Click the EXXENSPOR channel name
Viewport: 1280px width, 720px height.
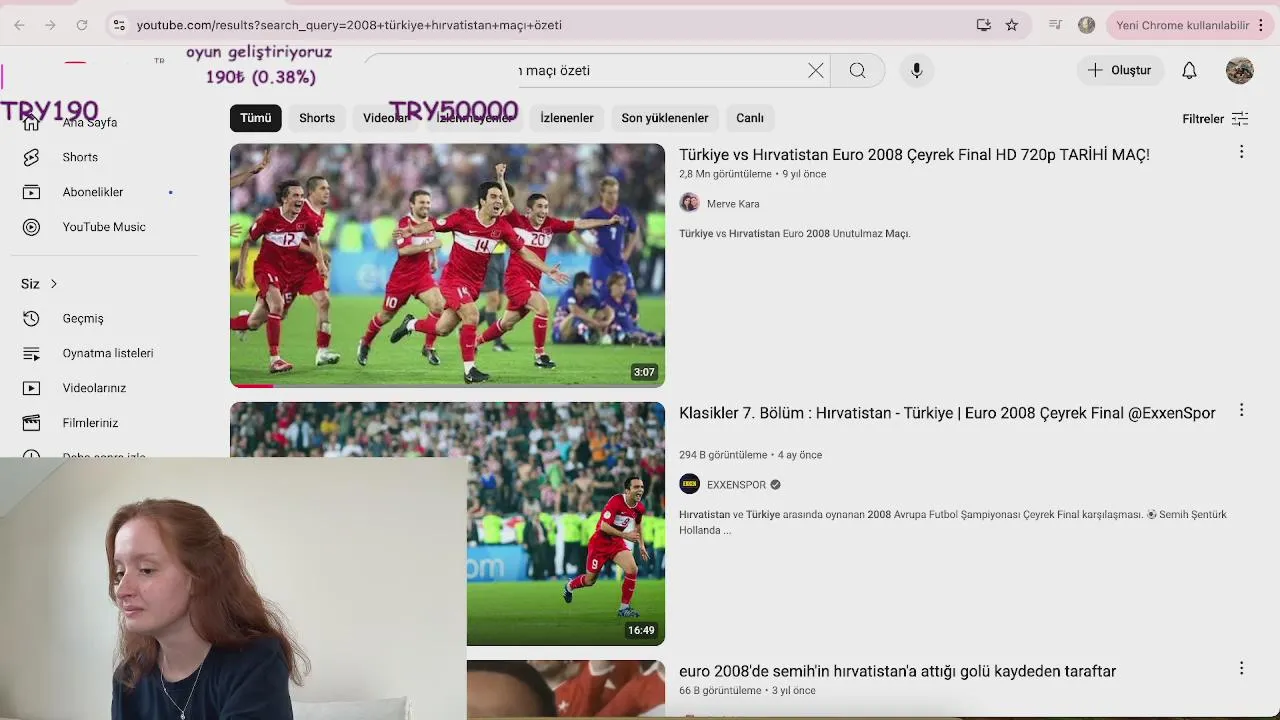[x=736, y=485]
